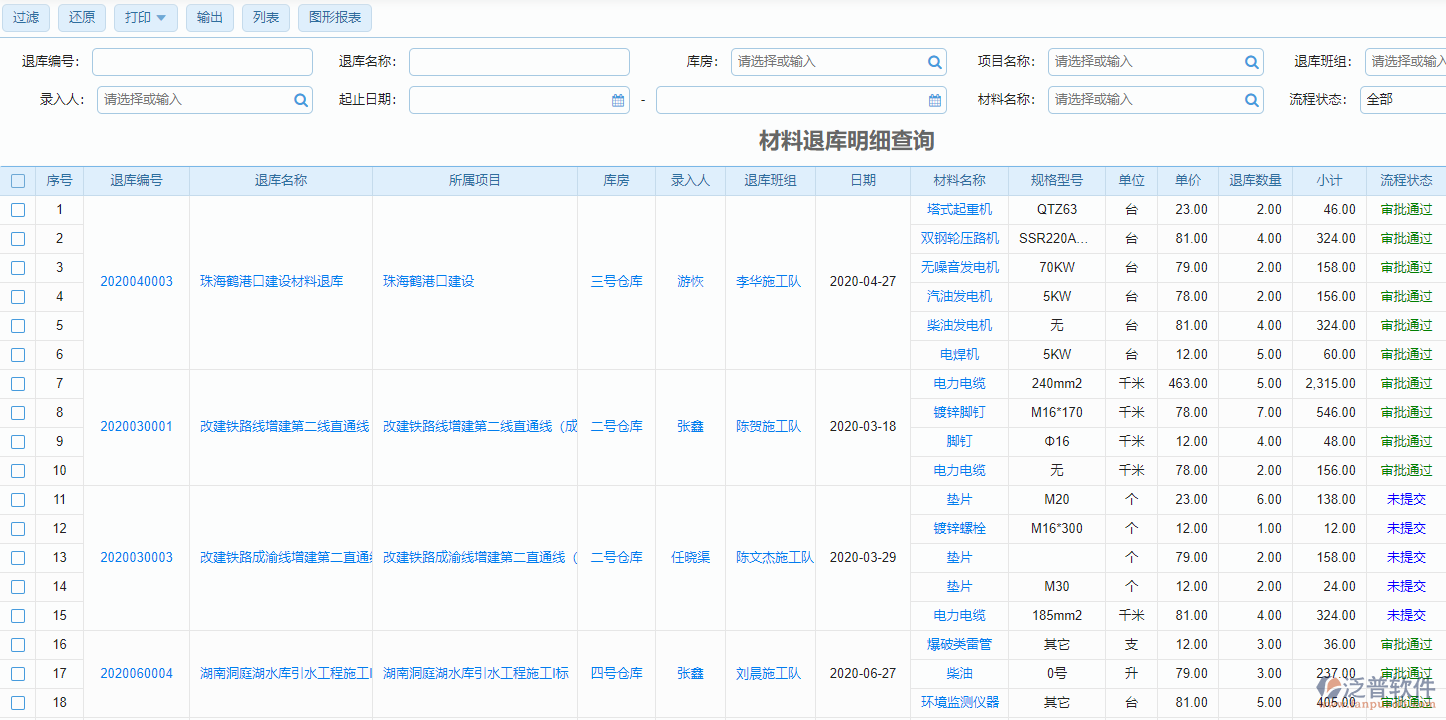This screenshot has width=1446, height=720.
Task: Select the header select-all checkbox
Action: coord(17,180)
